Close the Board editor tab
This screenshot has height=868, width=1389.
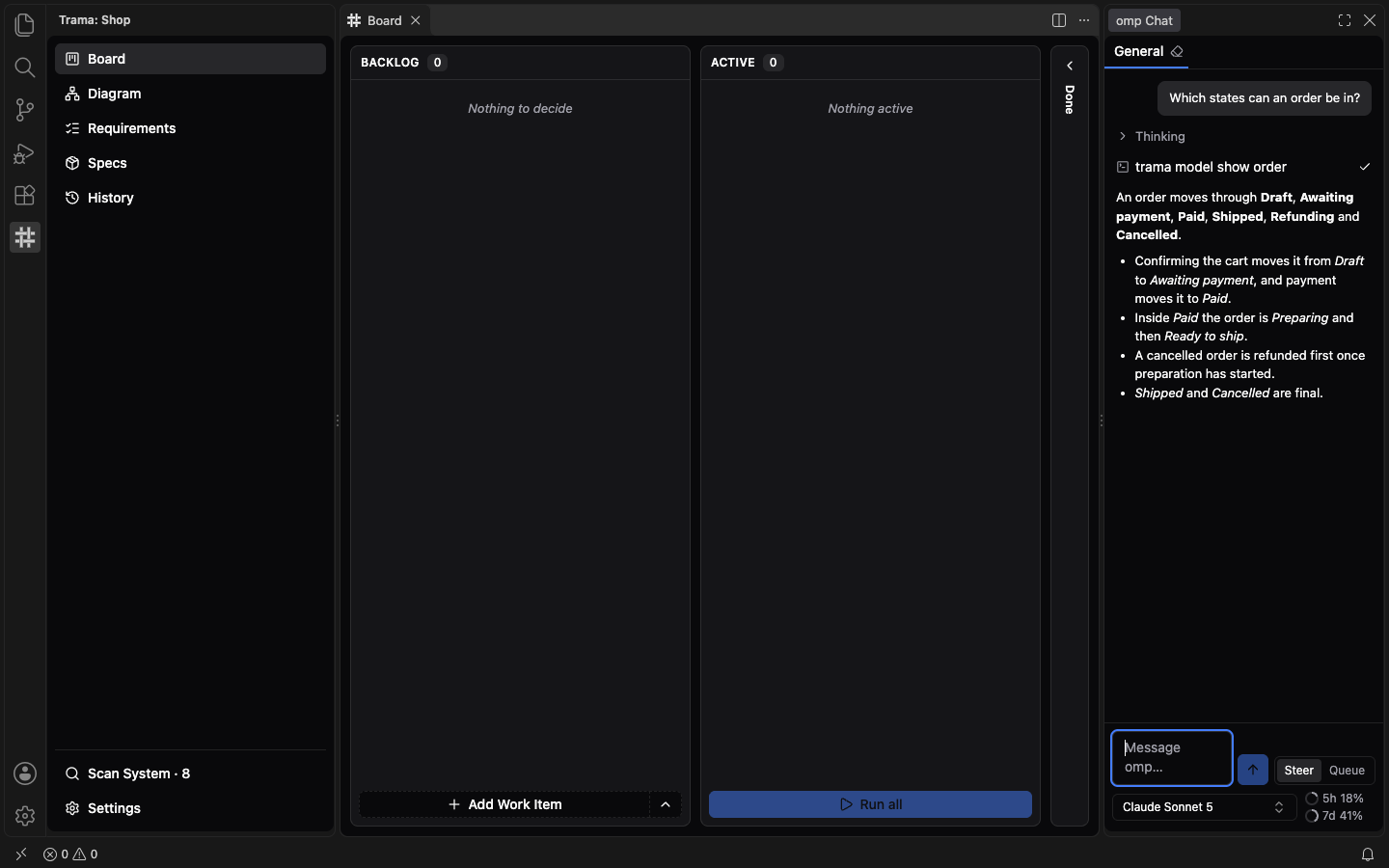click(416, 20)
